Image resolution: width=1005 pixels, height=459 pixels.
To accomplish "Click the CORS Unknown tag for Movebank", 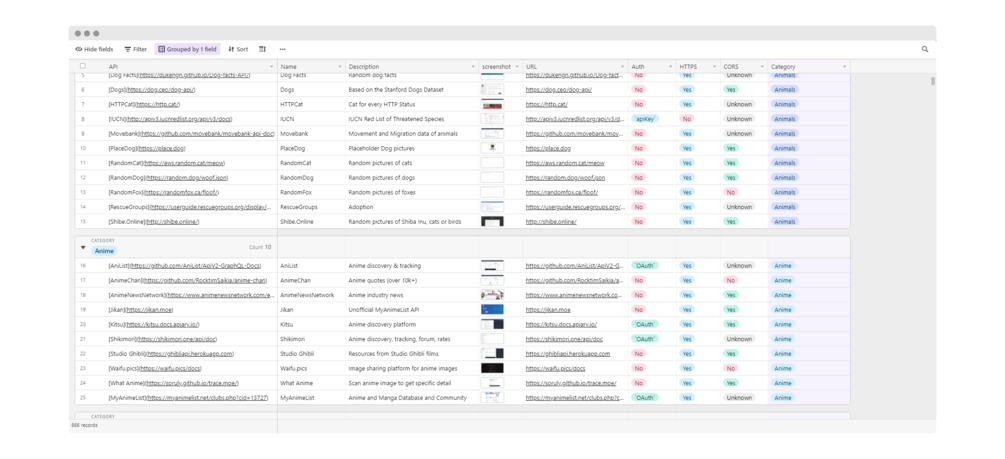I will (739, 133).
